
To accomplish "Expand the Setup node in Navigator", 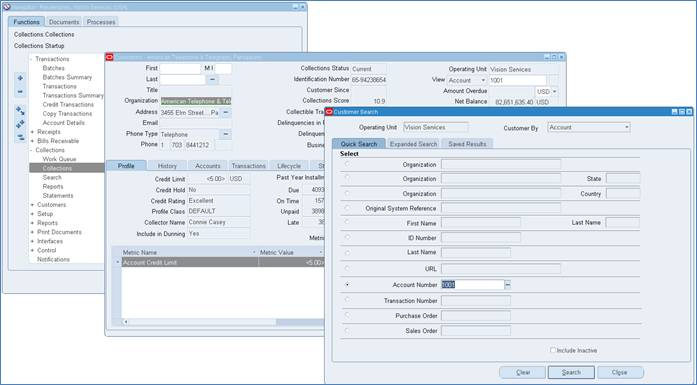I will (x=32, y=214).
